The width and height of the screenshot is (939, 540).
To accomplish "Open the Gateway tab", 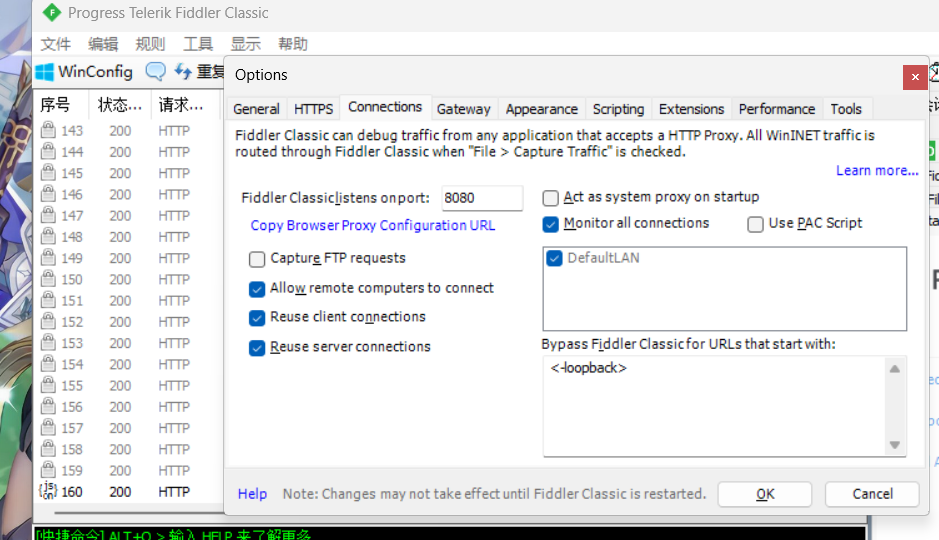I will click(x=464, y=109).
